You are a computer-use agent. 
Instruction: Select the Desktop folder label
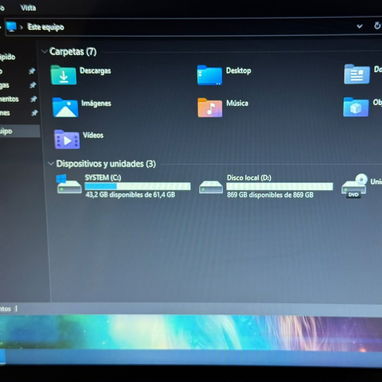239,71
